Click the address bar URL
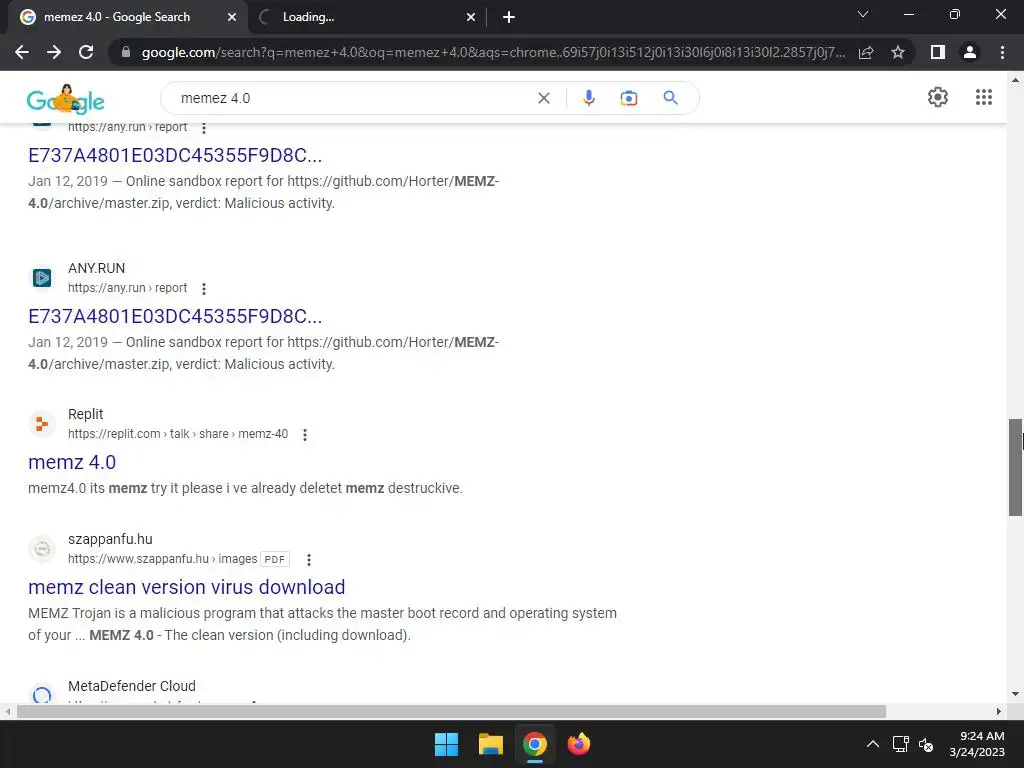1024x768 pixels. 494,52
